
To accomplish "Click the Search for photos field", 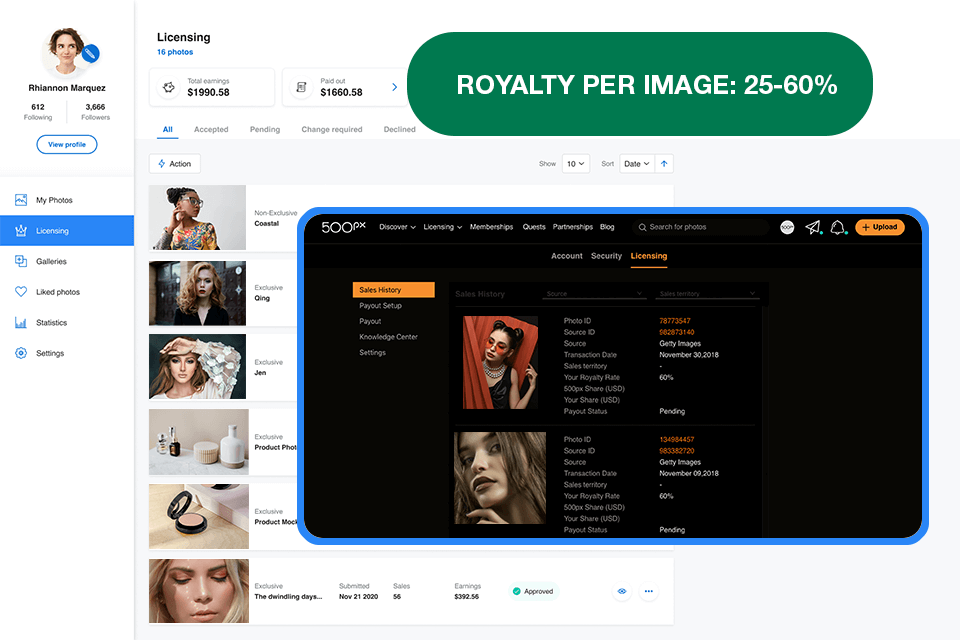I will click(701, 227).
